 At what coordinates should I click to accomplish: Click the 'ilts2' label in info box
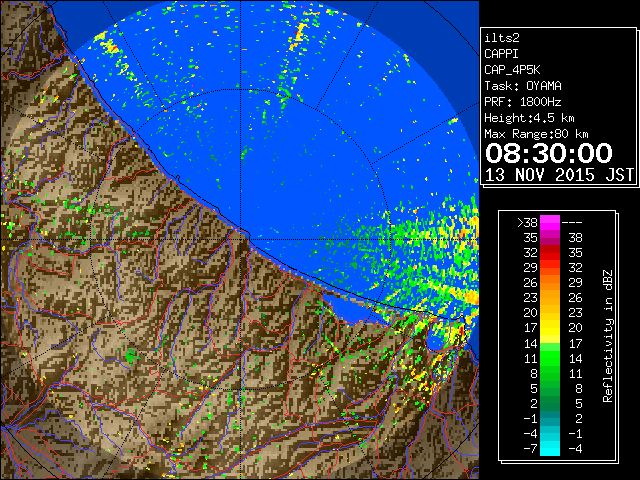(x=502, y=38)
